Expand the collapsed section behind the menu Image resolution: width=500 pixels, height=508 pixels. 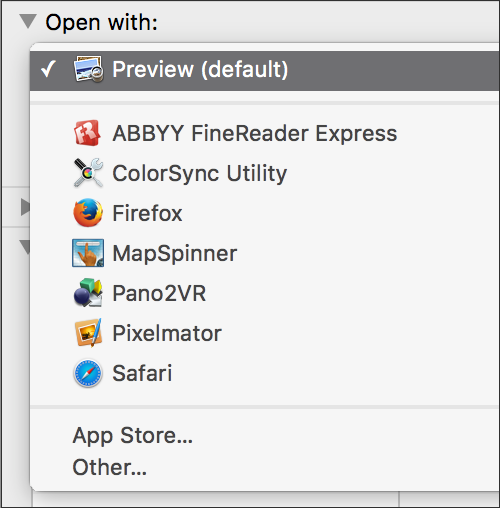coord(25,207)
